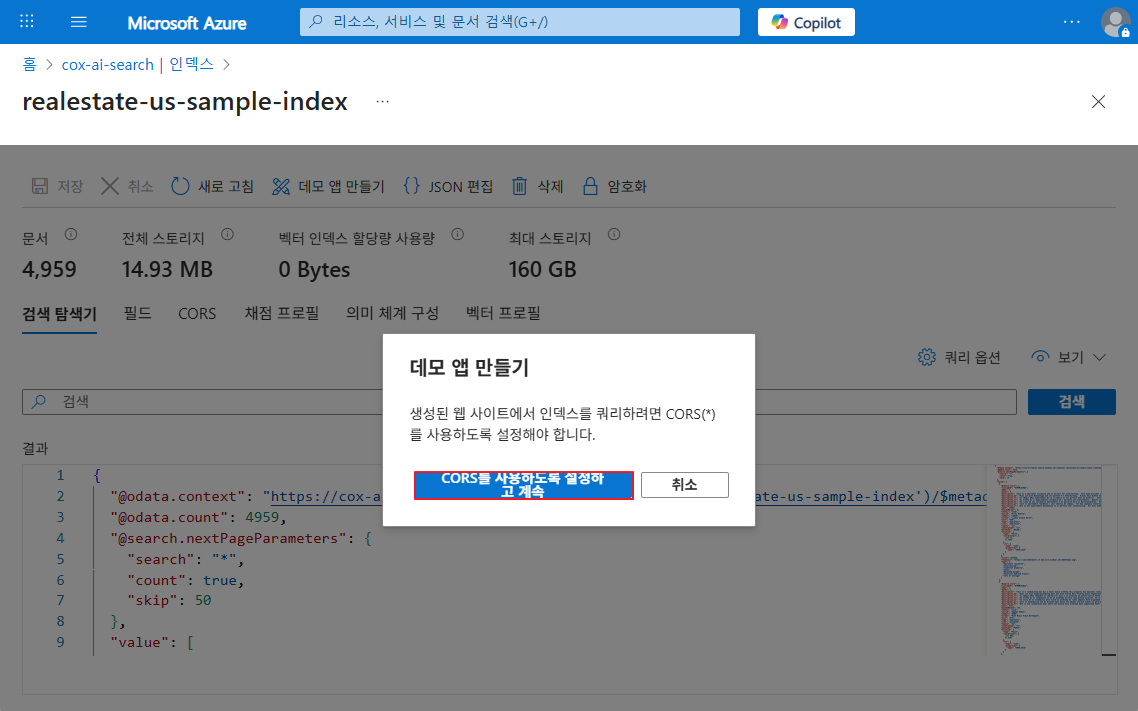Click the 데모 앱 만들기 dialog title
1138x711 pixels.
pyautogui.click(x=470, y=368)
